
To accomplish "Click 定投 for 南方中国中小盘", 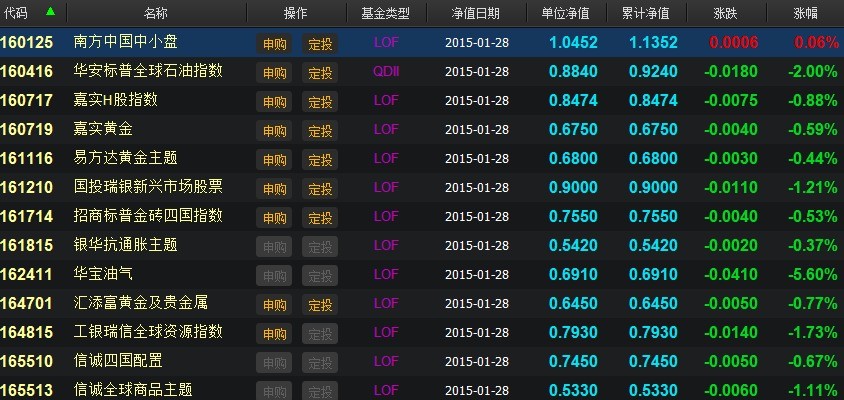I will click(x=320, y=44).
